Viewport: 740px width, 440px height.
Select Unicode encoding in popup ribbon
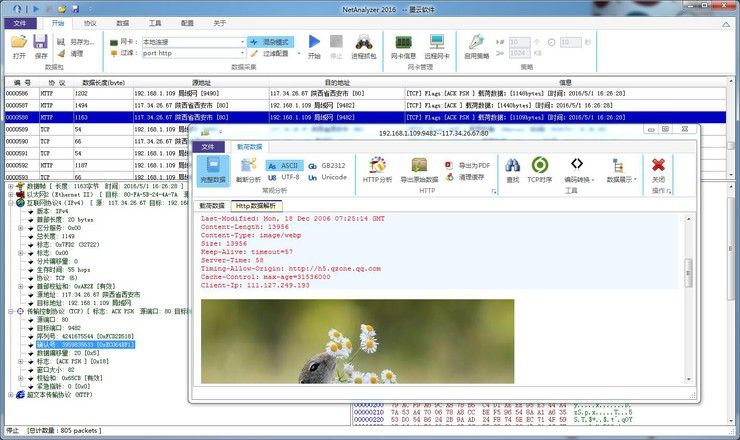click(327, 178)
